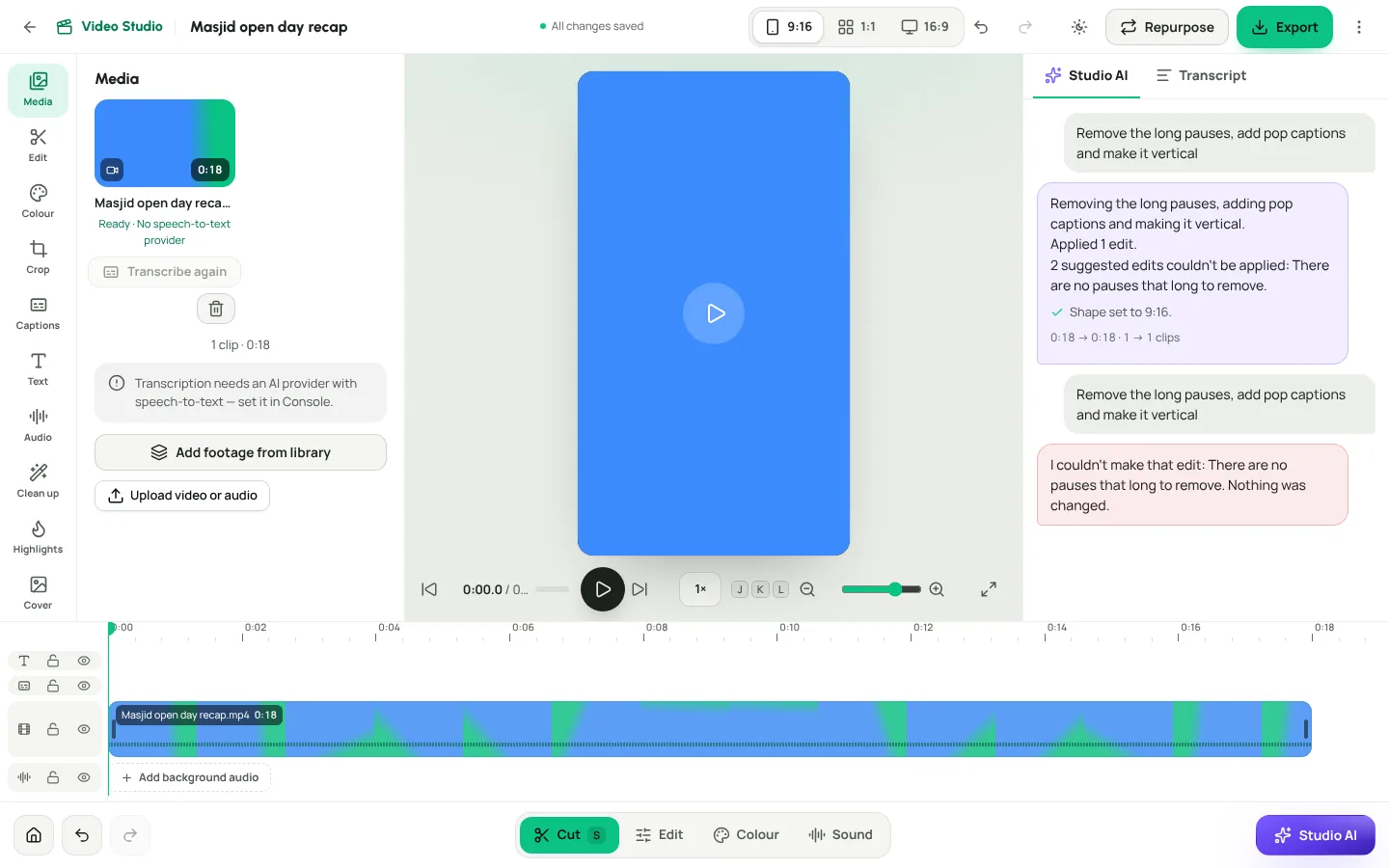
Task: Toggle visibility of the captions track
Action: (x=84, y=686)
